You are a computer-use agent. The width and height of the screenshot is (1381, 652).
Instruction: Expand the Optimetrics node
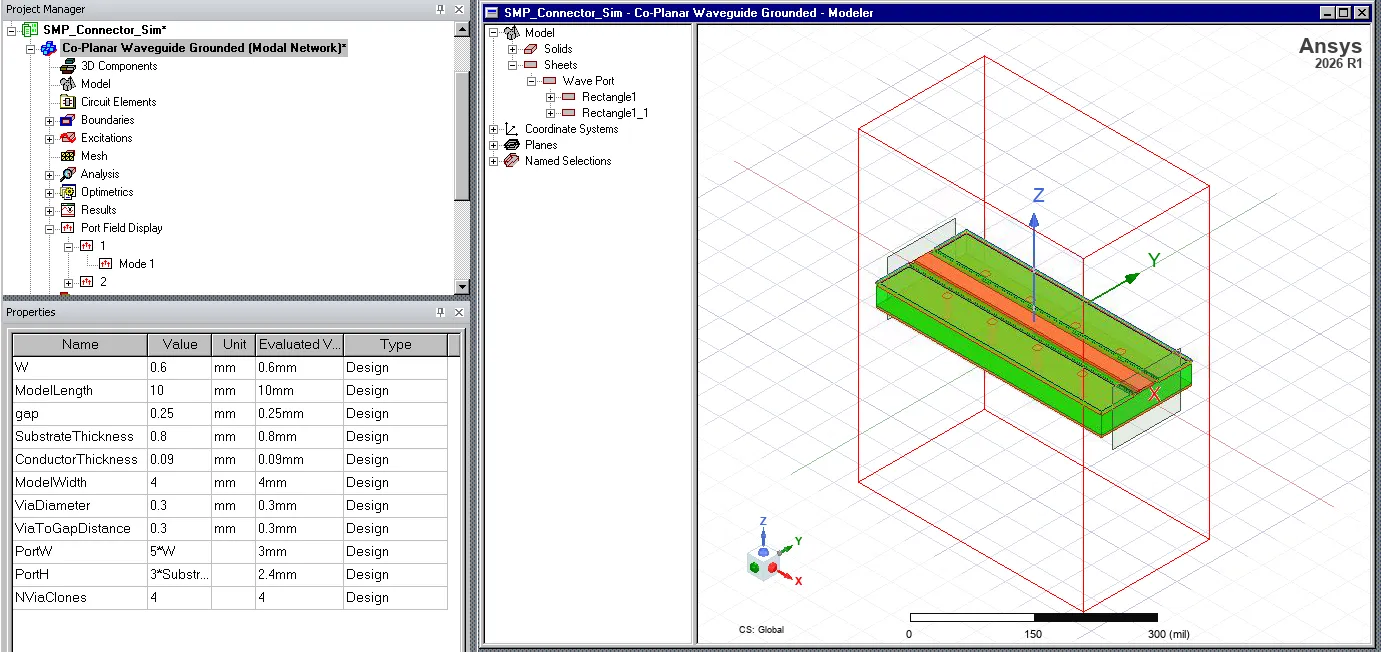[x=50, y=192]
